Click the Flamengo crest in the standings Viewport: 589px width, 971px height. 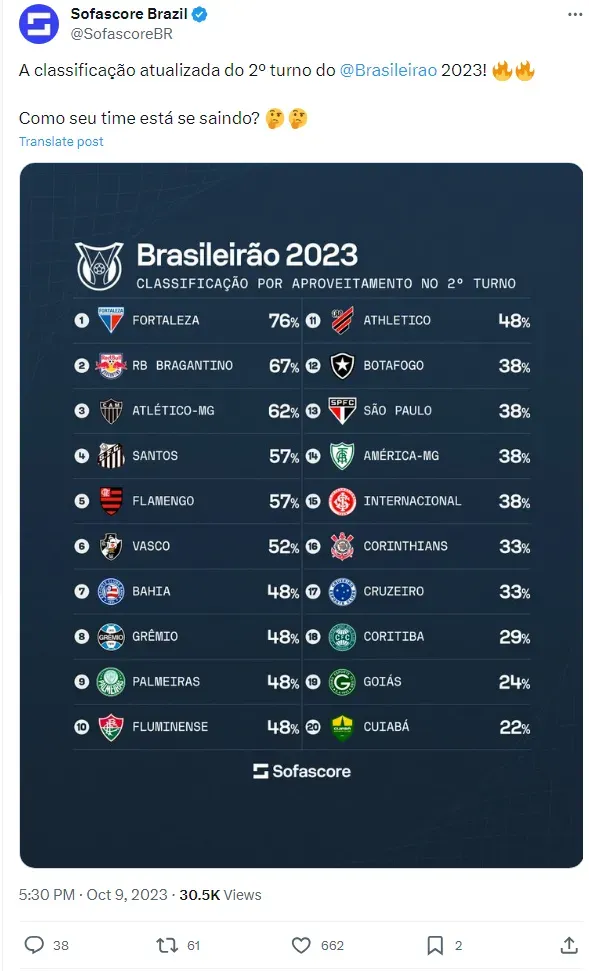(111, 500)
